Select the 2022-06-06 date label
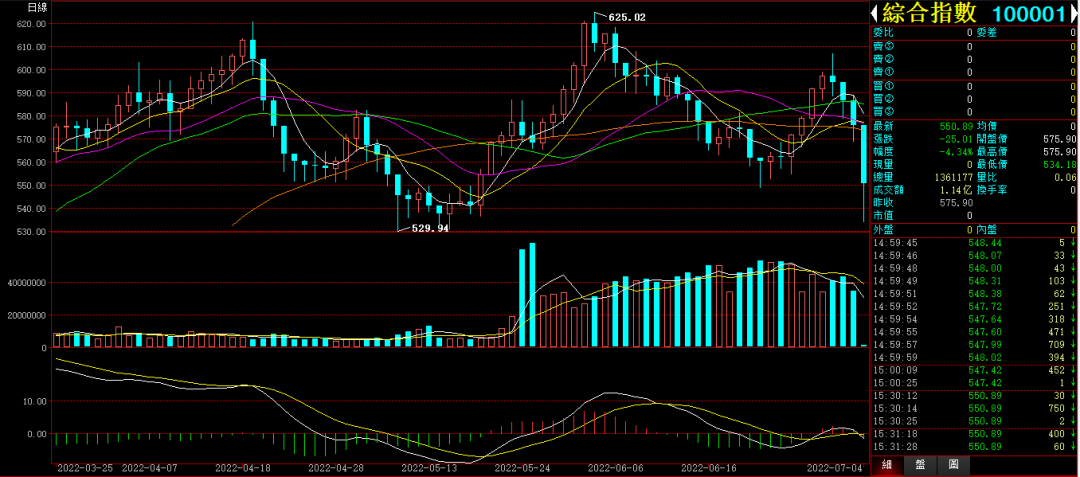The height and width of the screenshot is (477, 1080). (x=615, y=467)
